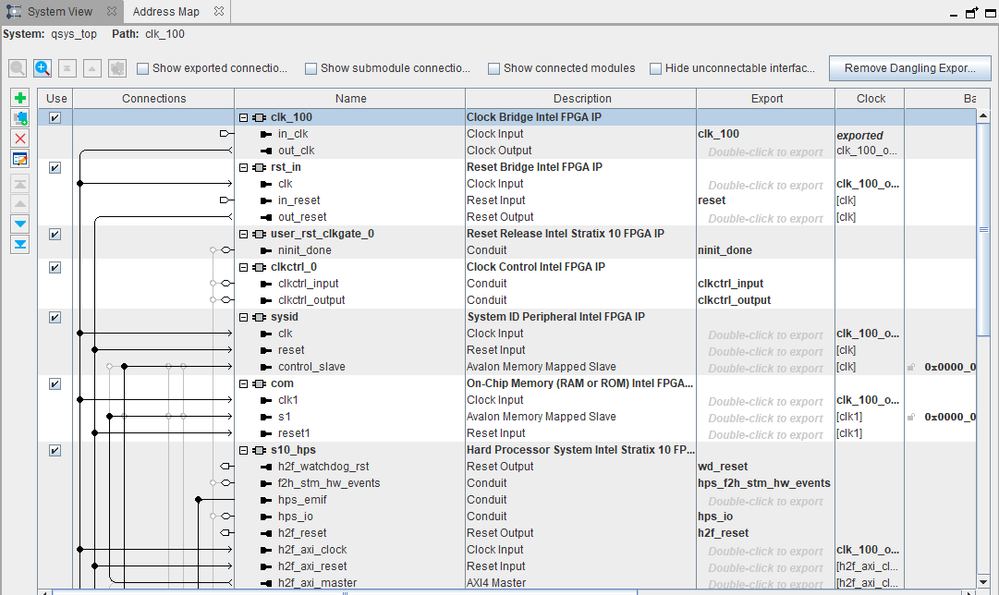The image size is (999, 595).
Task: Click the export cell for out_clk
Action: click(765, 151)
